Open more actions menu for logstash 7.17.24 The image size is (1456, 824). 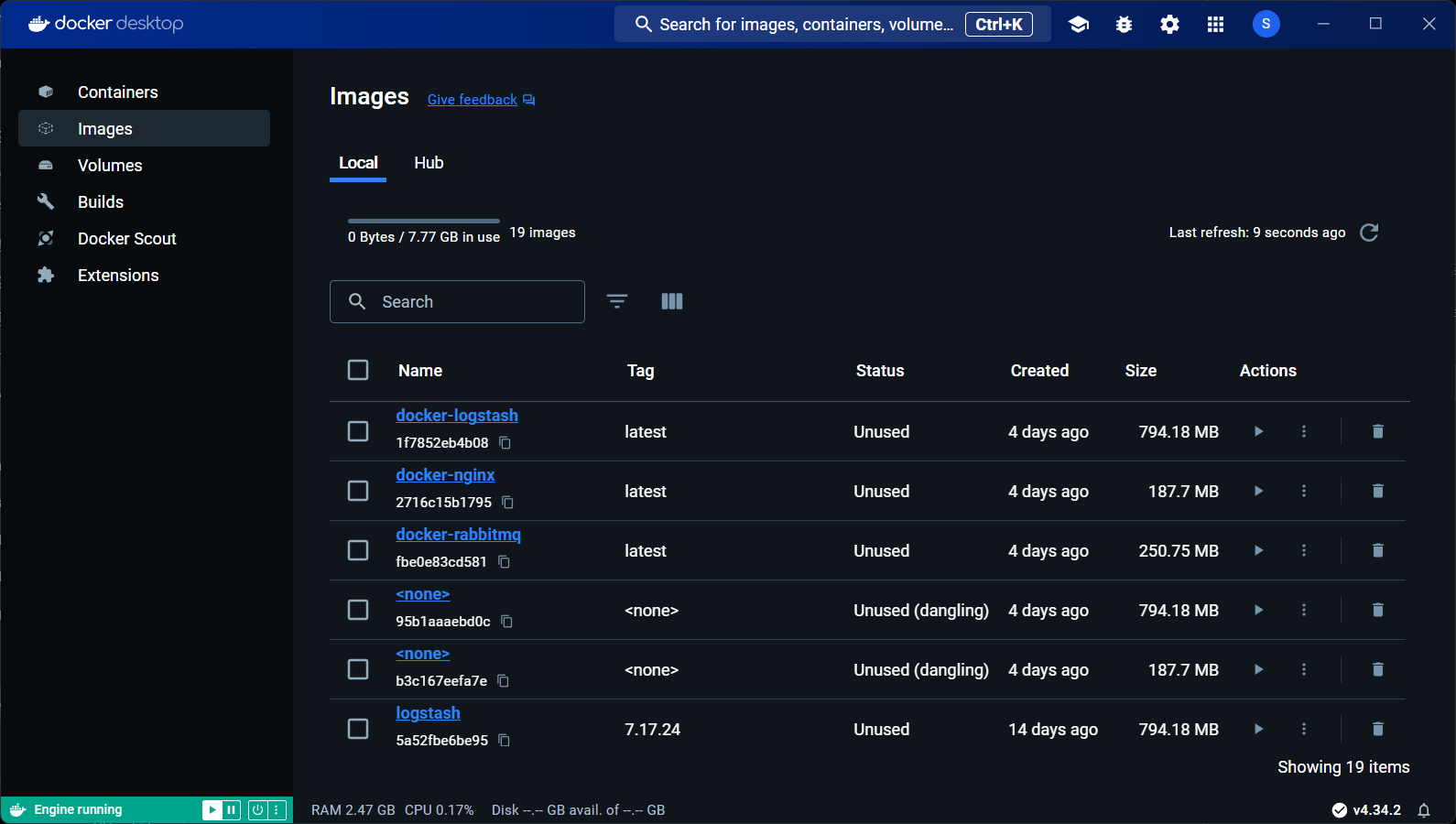[x=1304, y=729]
